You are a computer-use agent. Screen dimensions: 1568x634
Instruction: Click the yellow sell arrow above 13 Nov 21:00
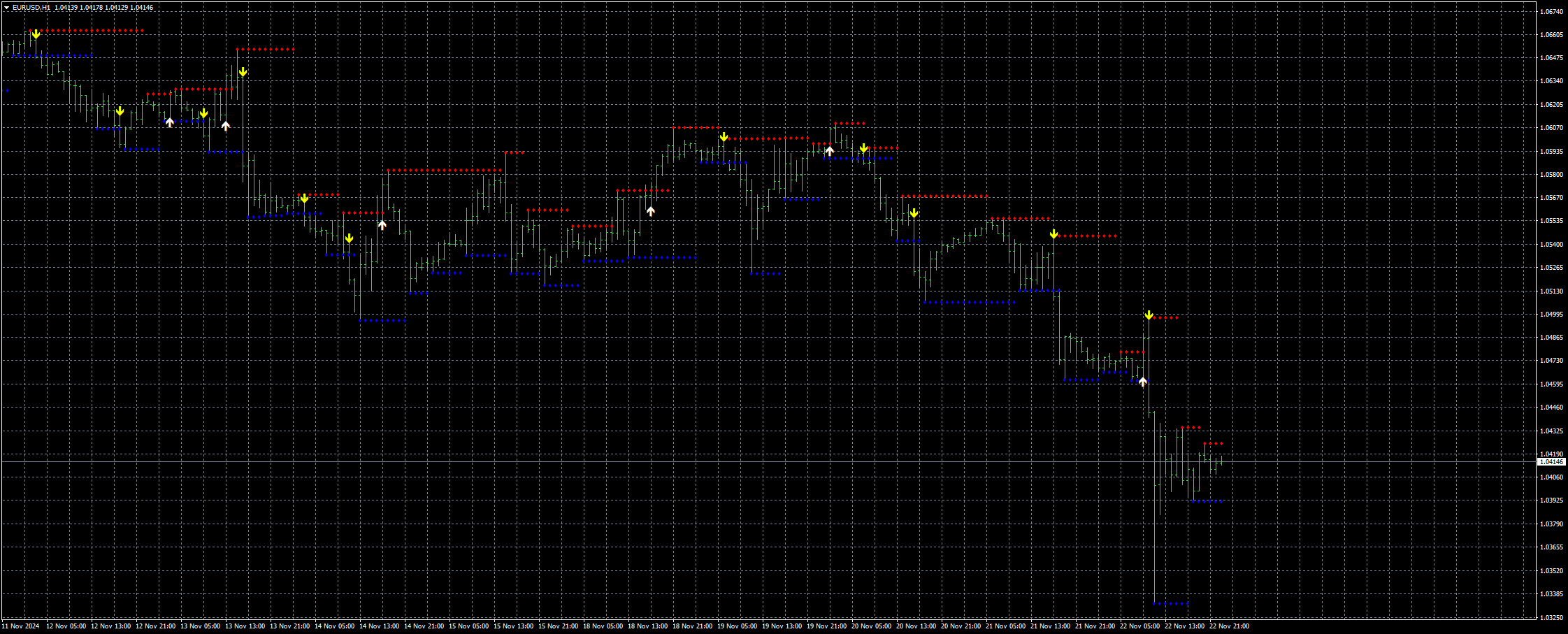coord(304,199)
